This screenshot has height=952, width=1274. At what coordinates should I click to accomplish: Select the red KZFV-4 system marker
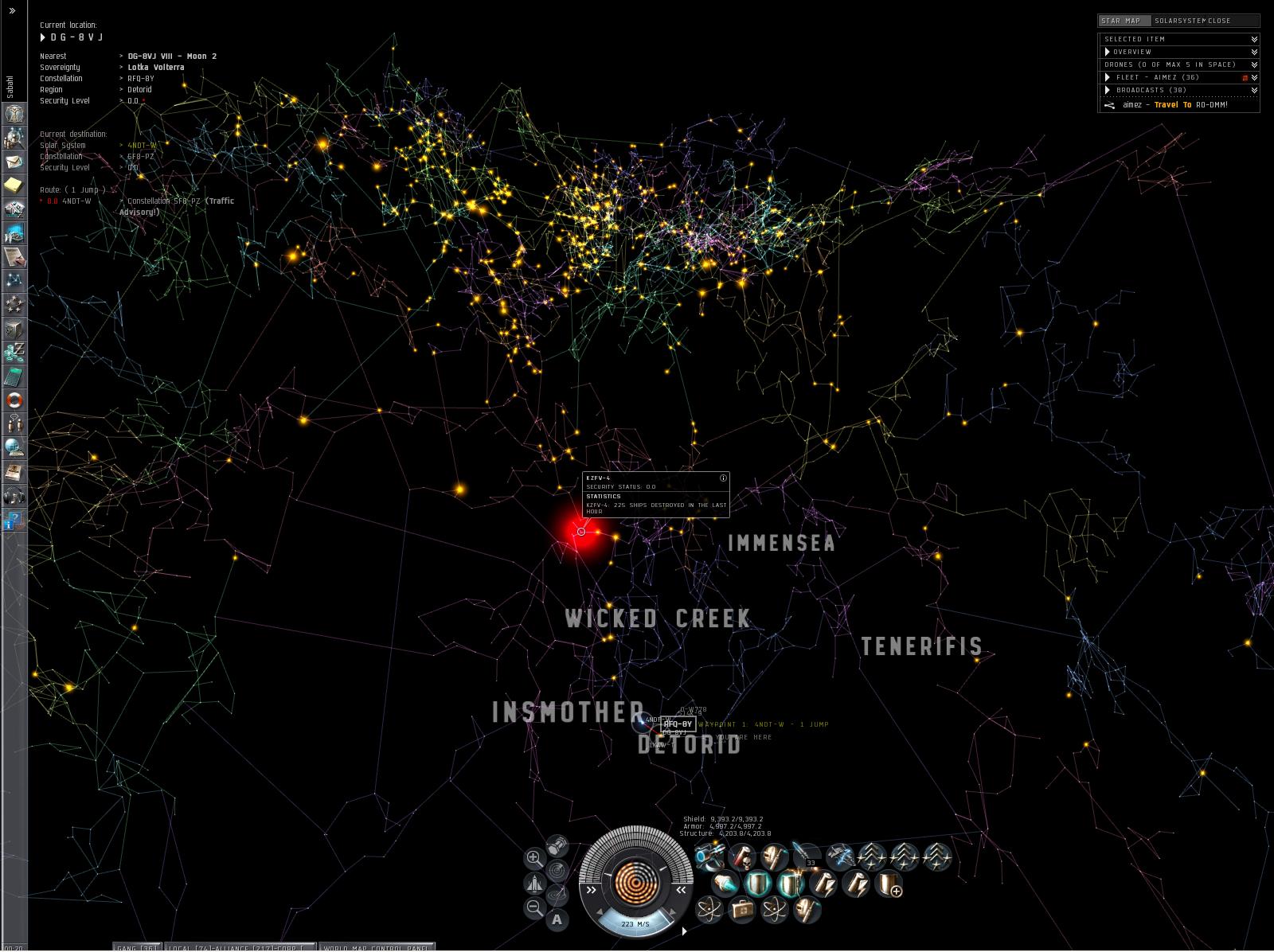tap(581, 531)
